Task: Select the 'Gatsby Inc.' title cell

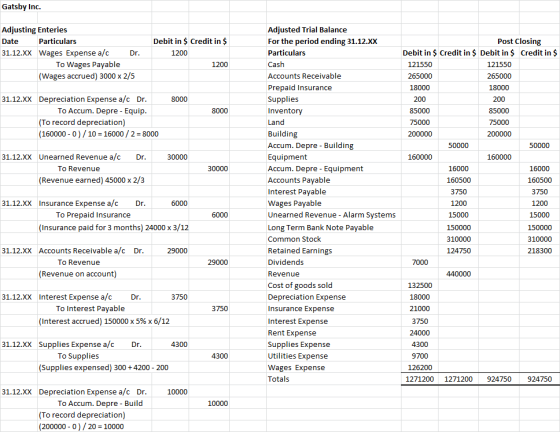Action: click(21, 6)
